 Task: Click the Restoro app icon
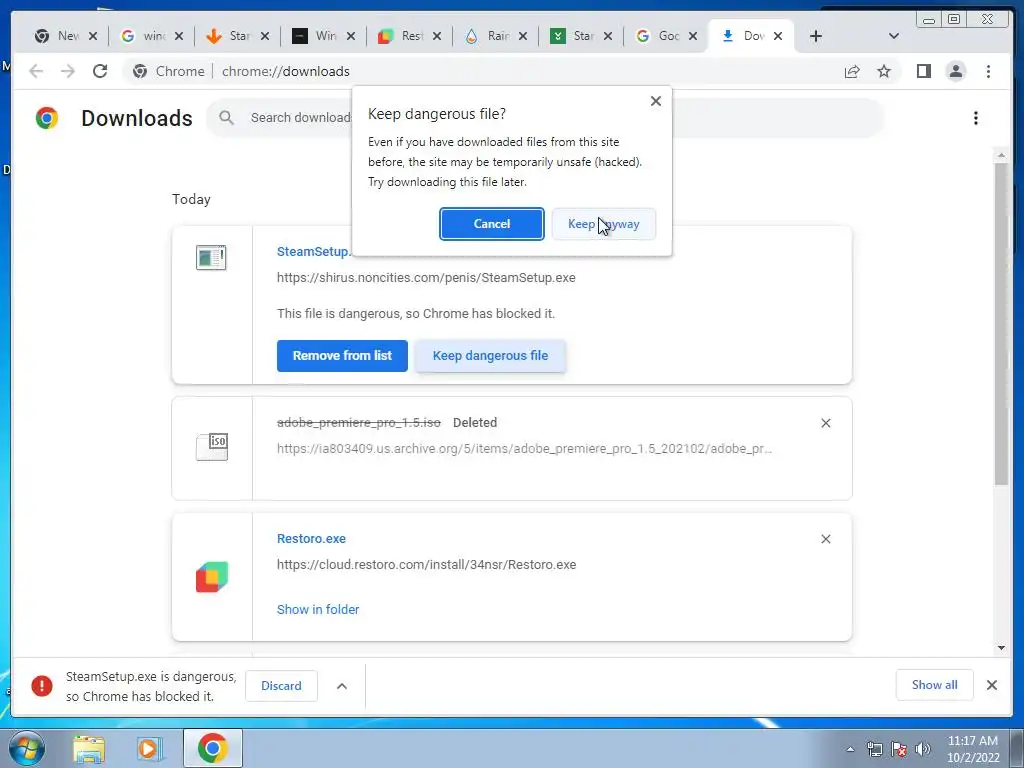pyautogui.click(x=212, y=577)
